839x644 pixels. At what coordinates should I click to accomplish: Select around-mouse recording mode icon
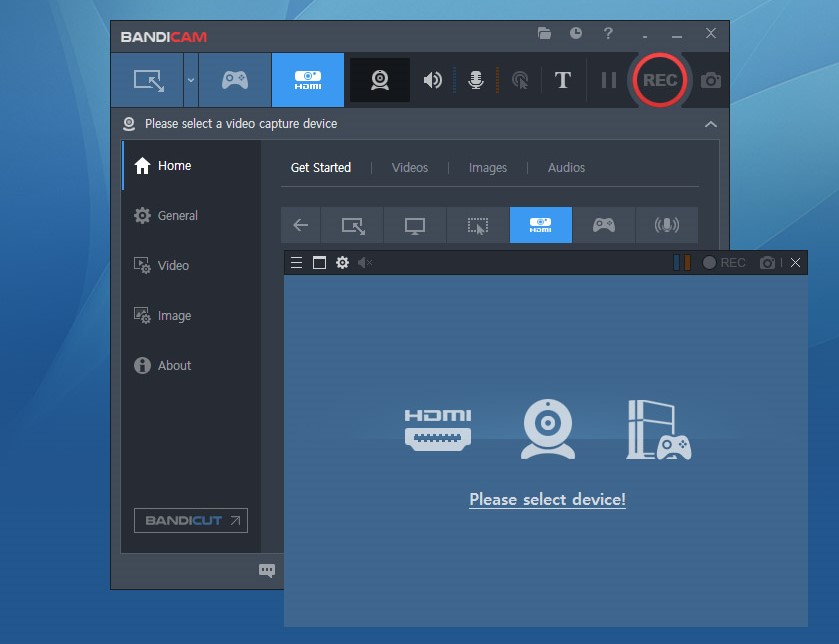[x=478, y=225]
